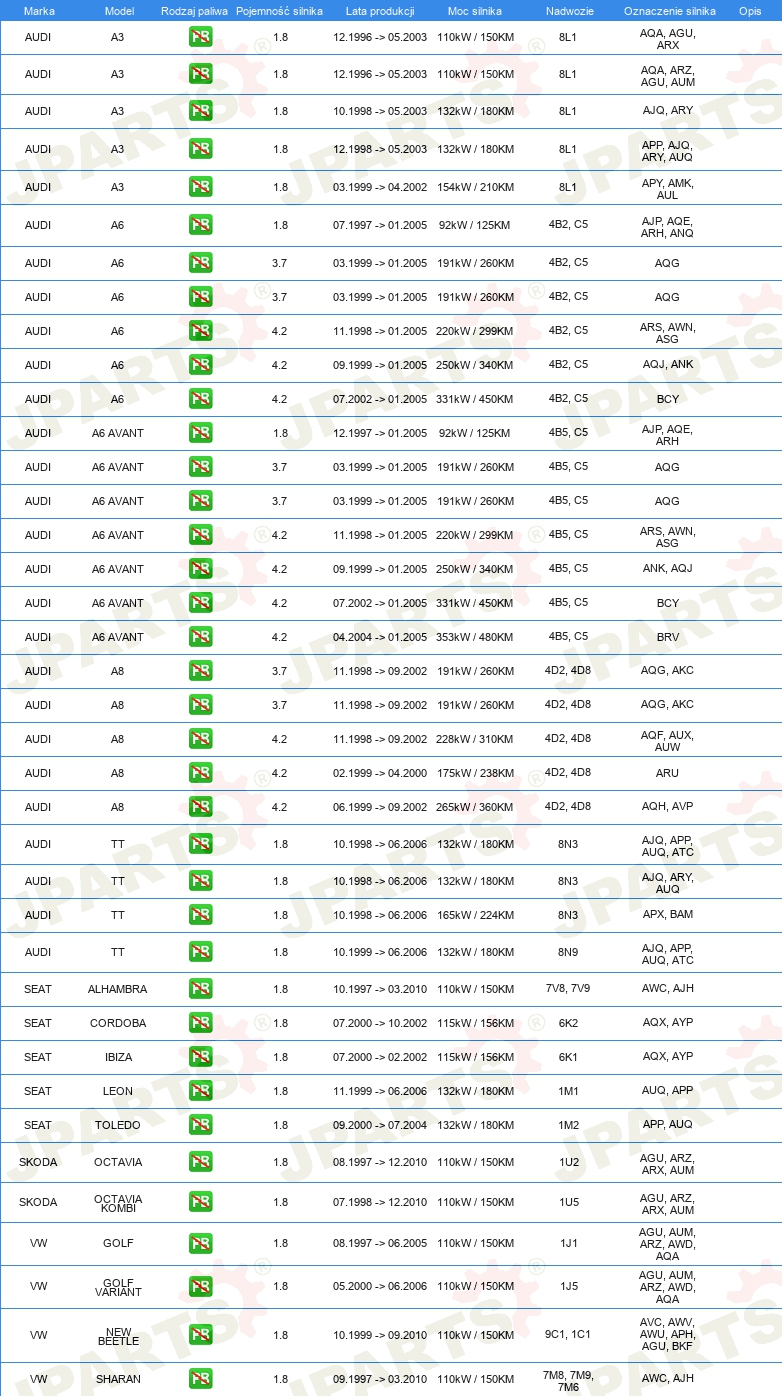Select the fuel icon for Audi A6 4B2 250kW / 340KM
This screenshot has width=782, height=1396.
point(200,365)
